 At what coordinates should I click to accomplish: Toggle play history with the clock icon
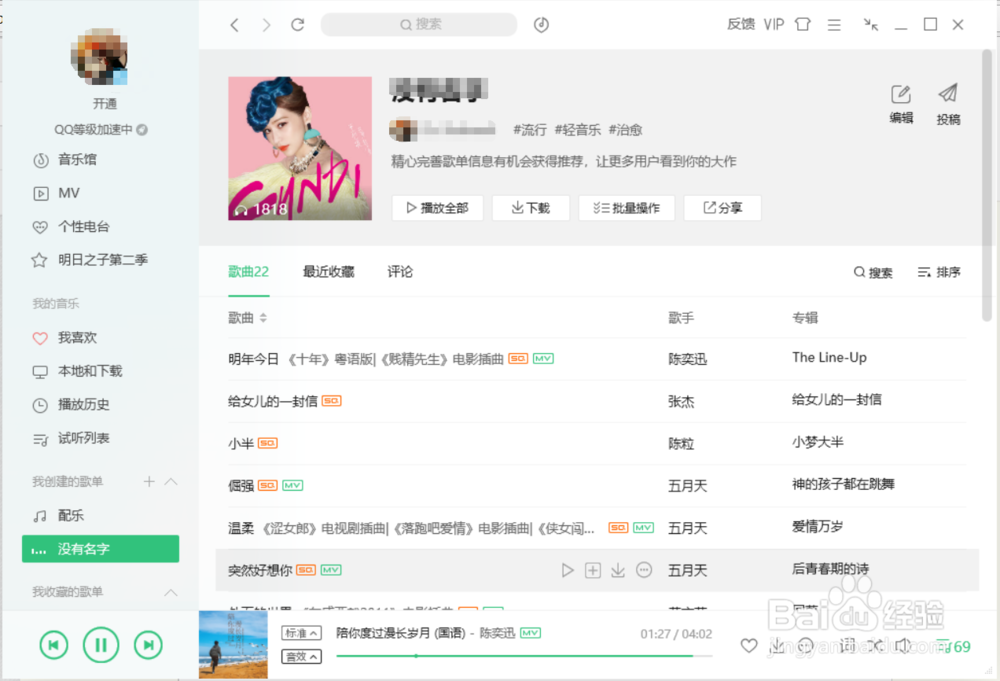tap(541, 24)
